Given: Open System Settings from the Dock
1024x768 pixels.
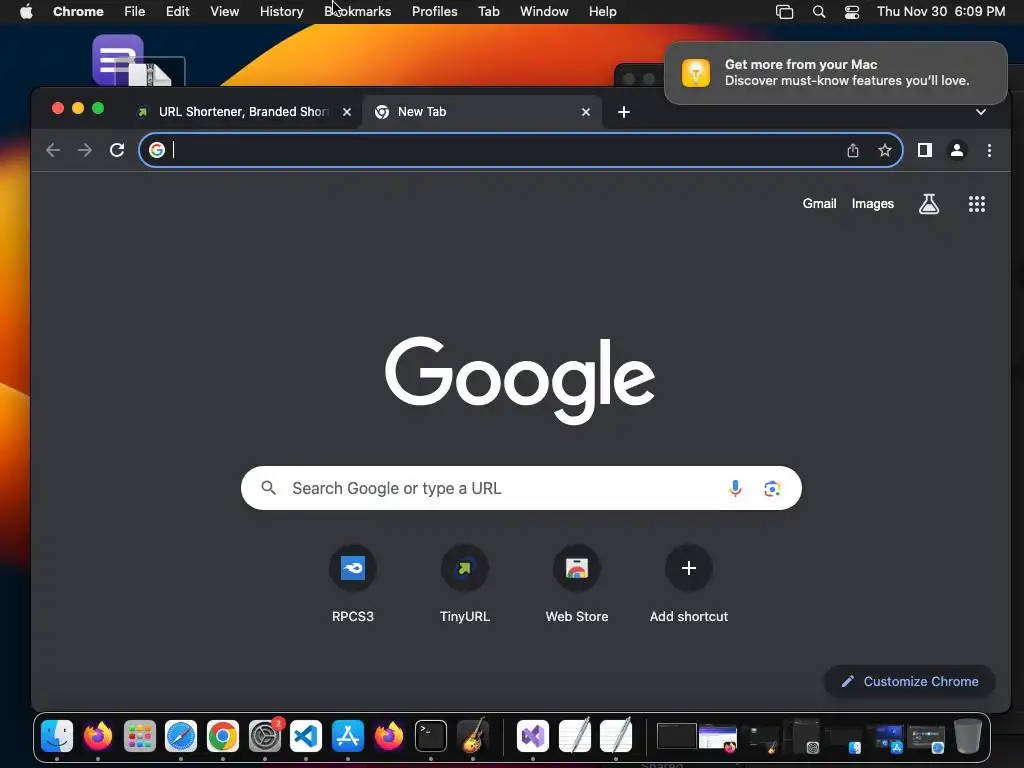Looking at the screenshot, I should [x=265, y=736].
